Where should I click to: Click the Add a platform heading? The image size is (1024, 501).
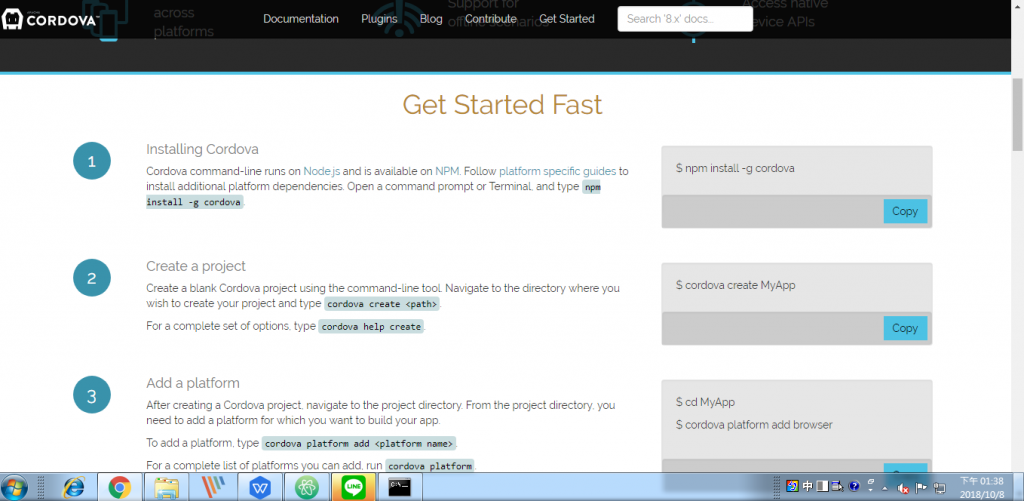point(193,383)
